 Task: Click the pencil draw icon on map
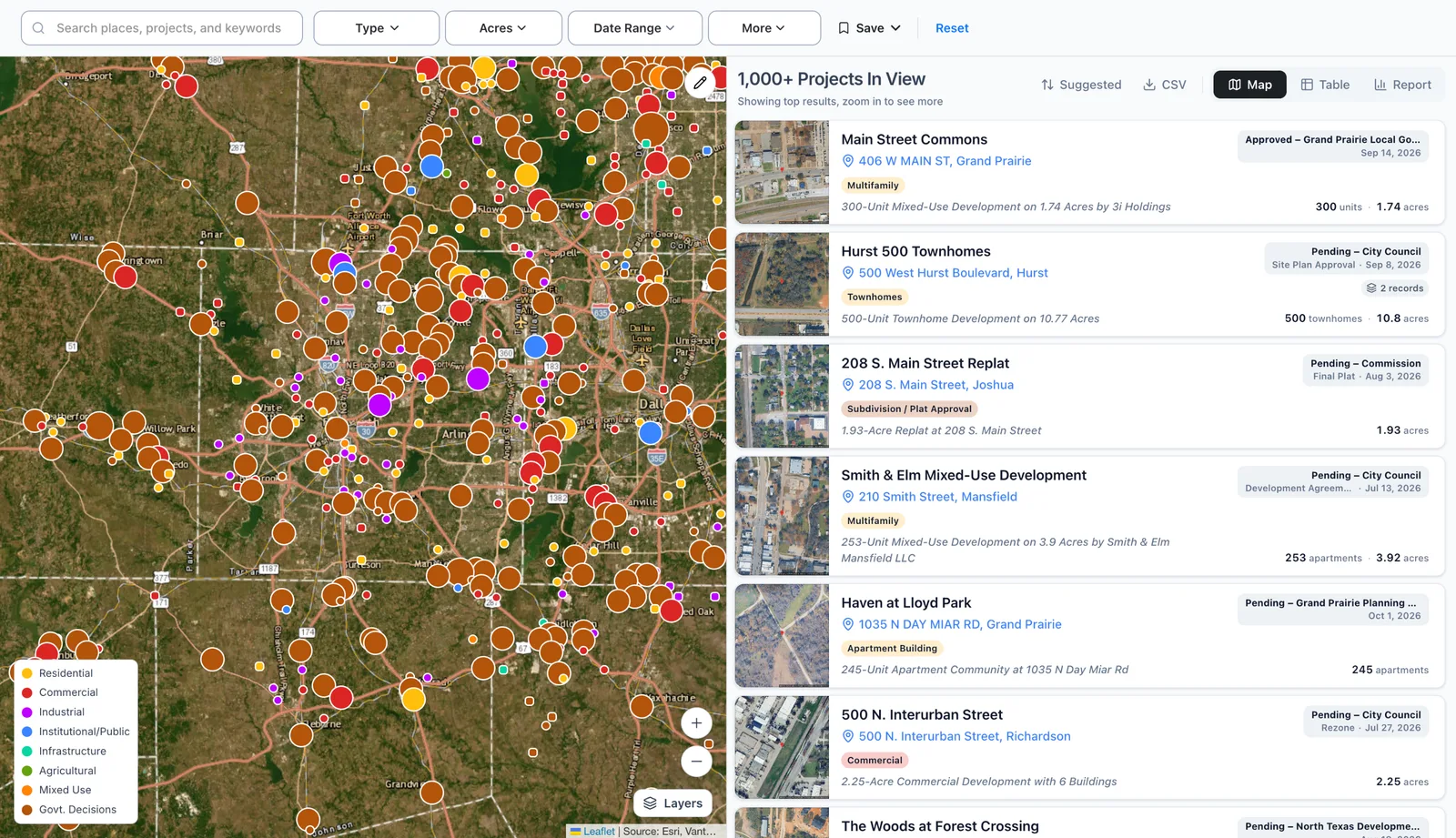pyautogui.click(x=700, y=83)
